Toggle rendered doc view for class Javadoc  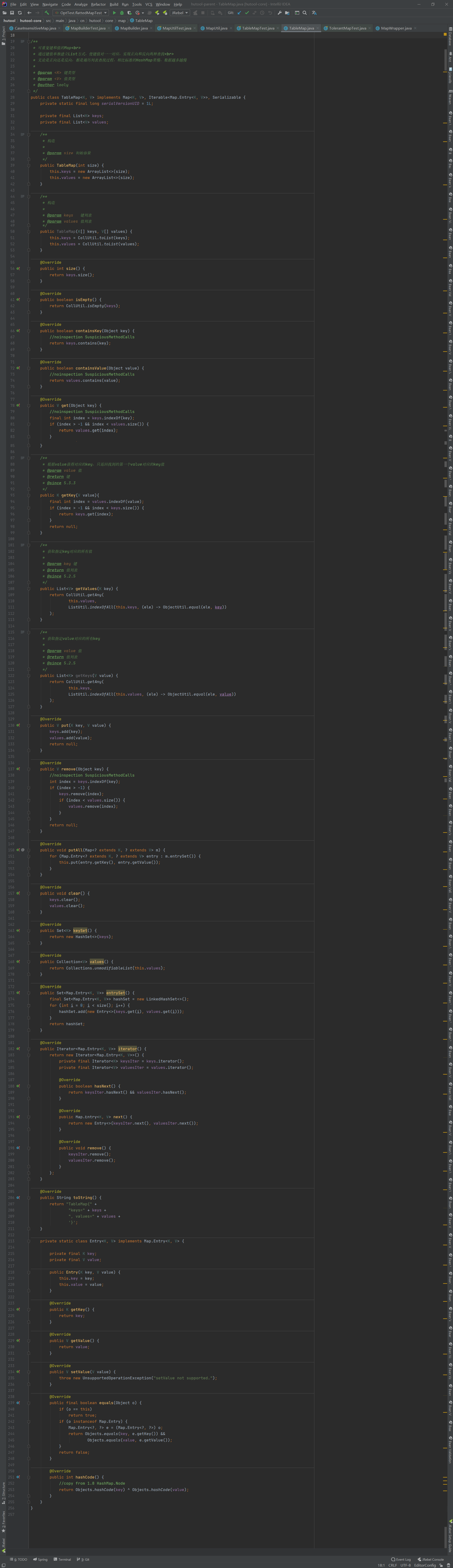(x=22, y=41)
